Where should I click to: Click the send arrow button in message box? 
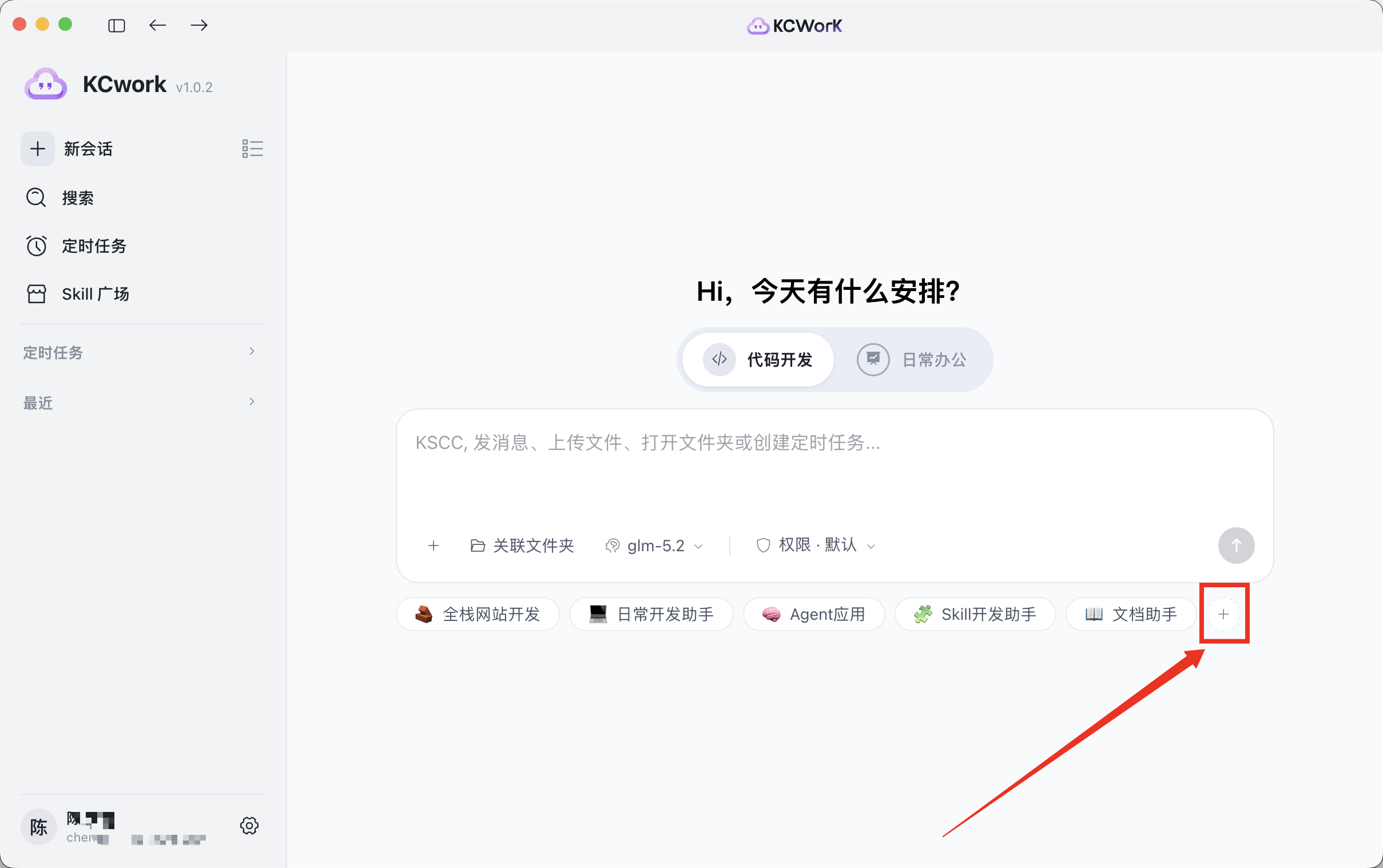[1236, 546]
